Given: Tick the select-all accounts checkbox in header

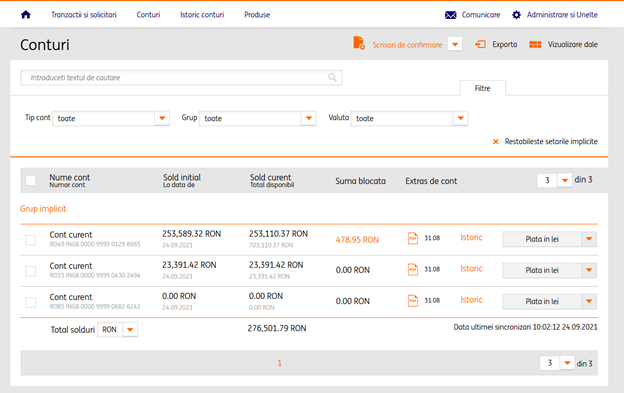Looking at the screenshot, I should pyautogui.click(x=31, y=181).
